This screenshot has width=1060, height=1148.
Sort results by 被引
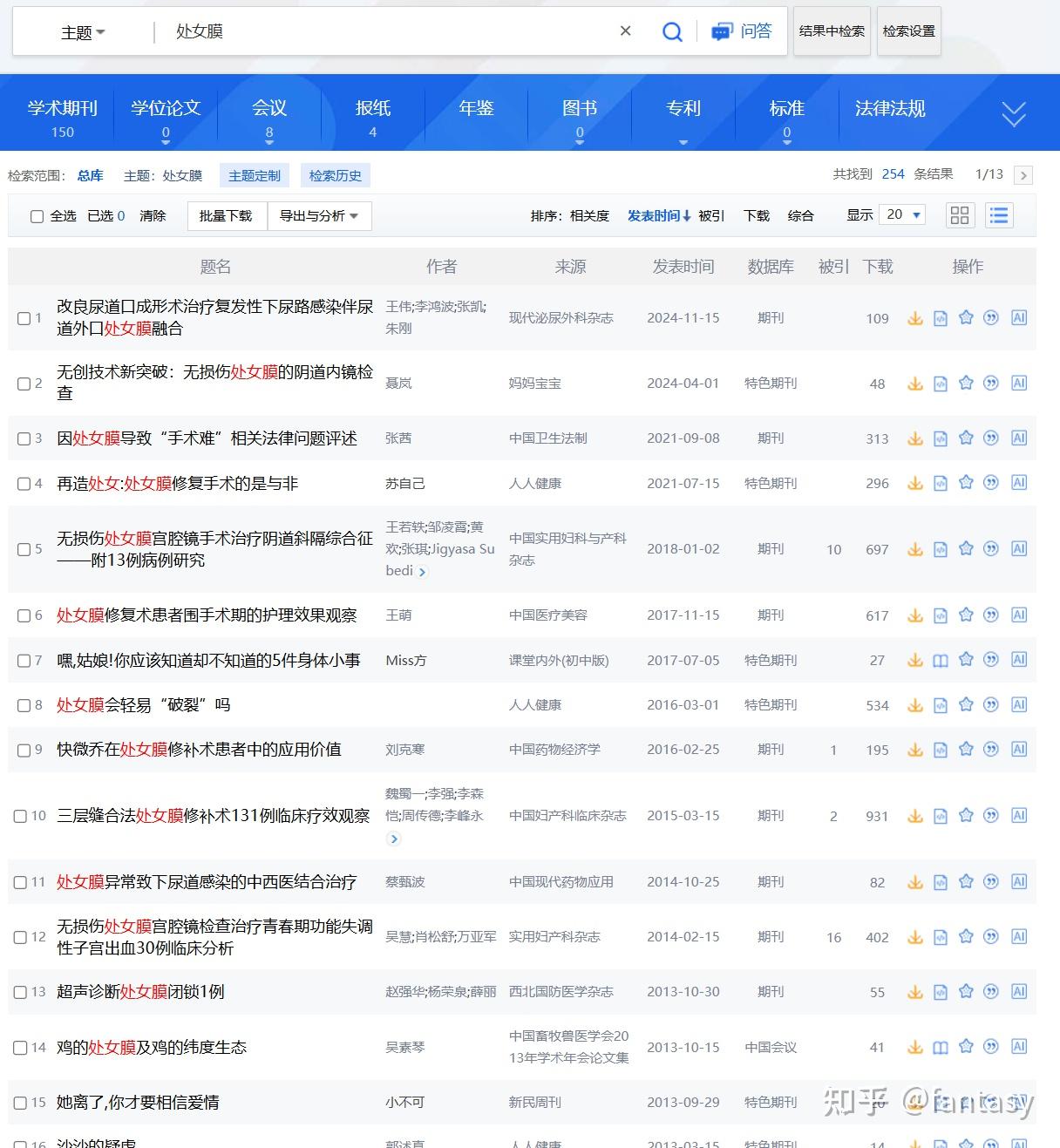[711, 216]
